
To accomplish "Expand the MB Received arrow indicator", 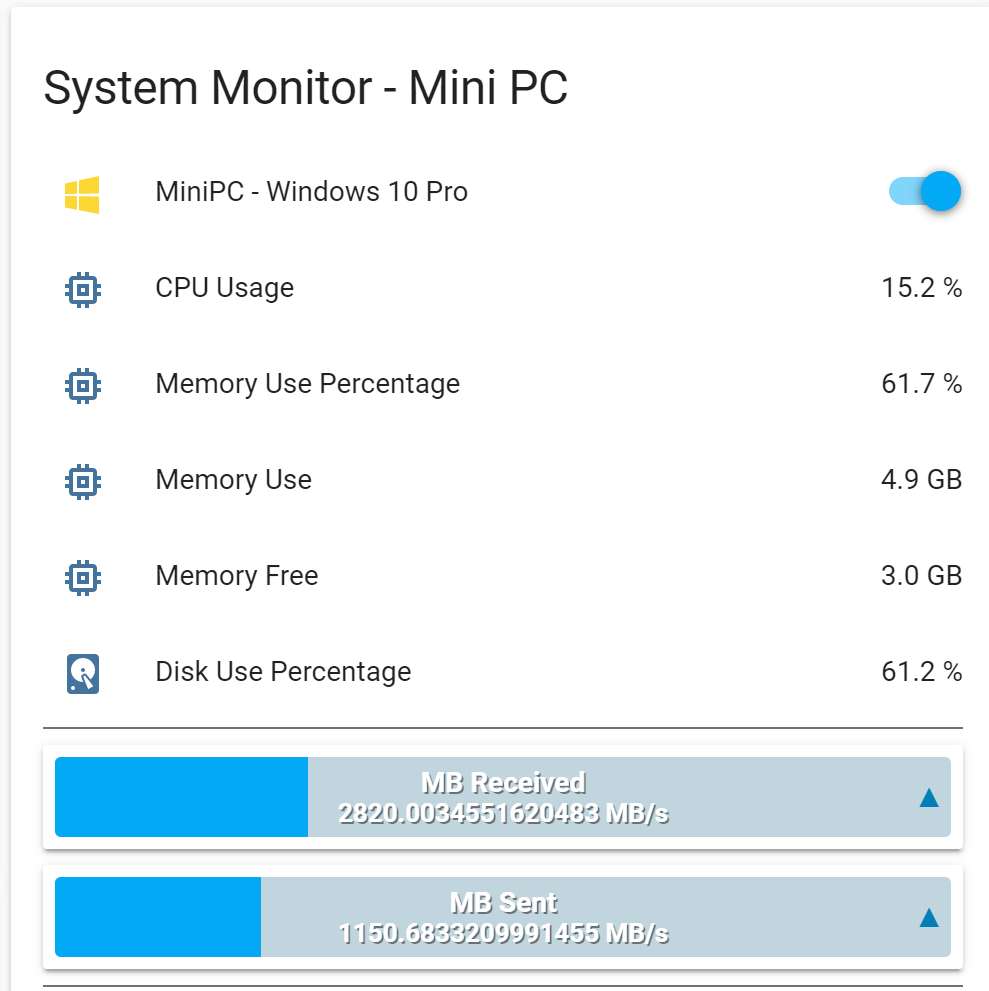I will pos(929,797).
